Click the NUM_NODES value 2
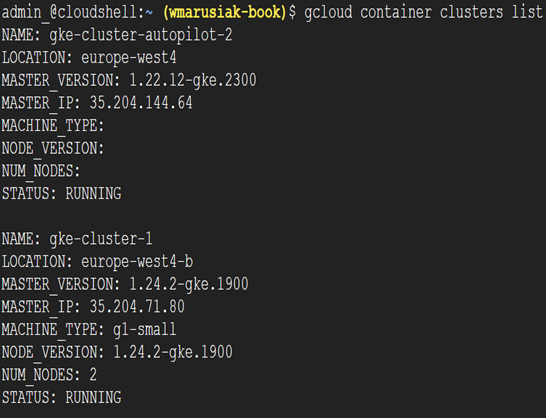This screenshot has height=419, width=547. (93, 375)
